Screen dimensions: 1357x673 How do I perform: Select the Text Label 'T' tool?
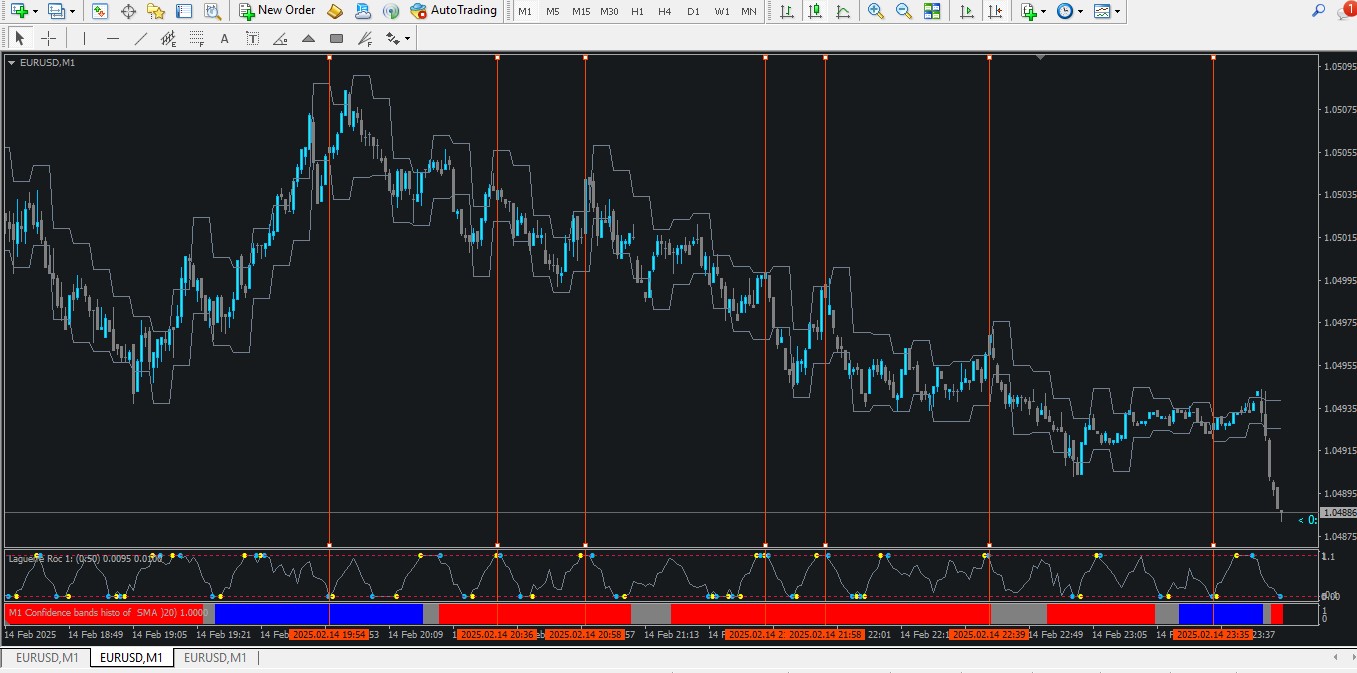click(252, 39)
